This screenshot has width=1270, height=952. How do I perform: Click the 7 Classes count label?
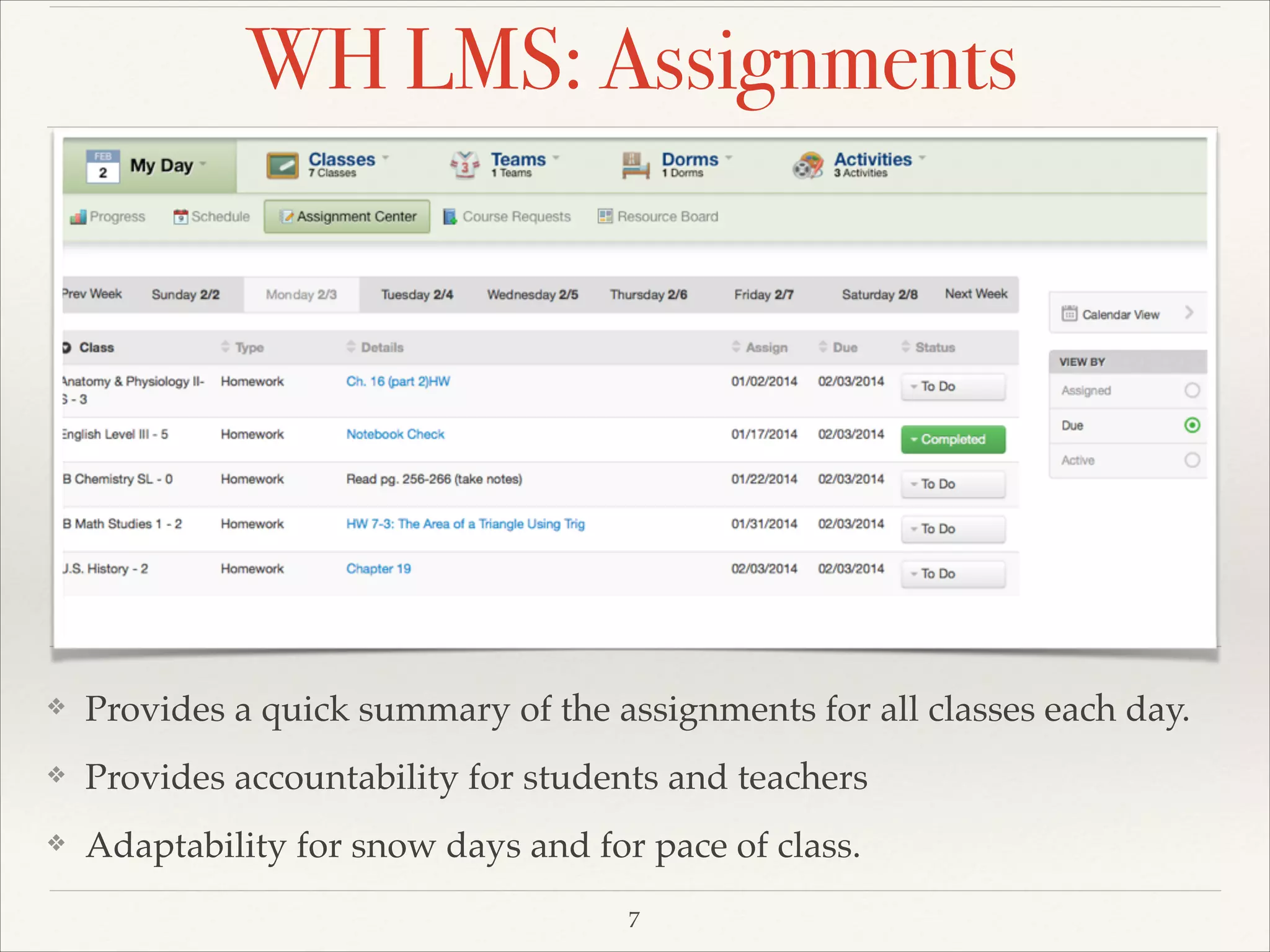coord(332,174)
